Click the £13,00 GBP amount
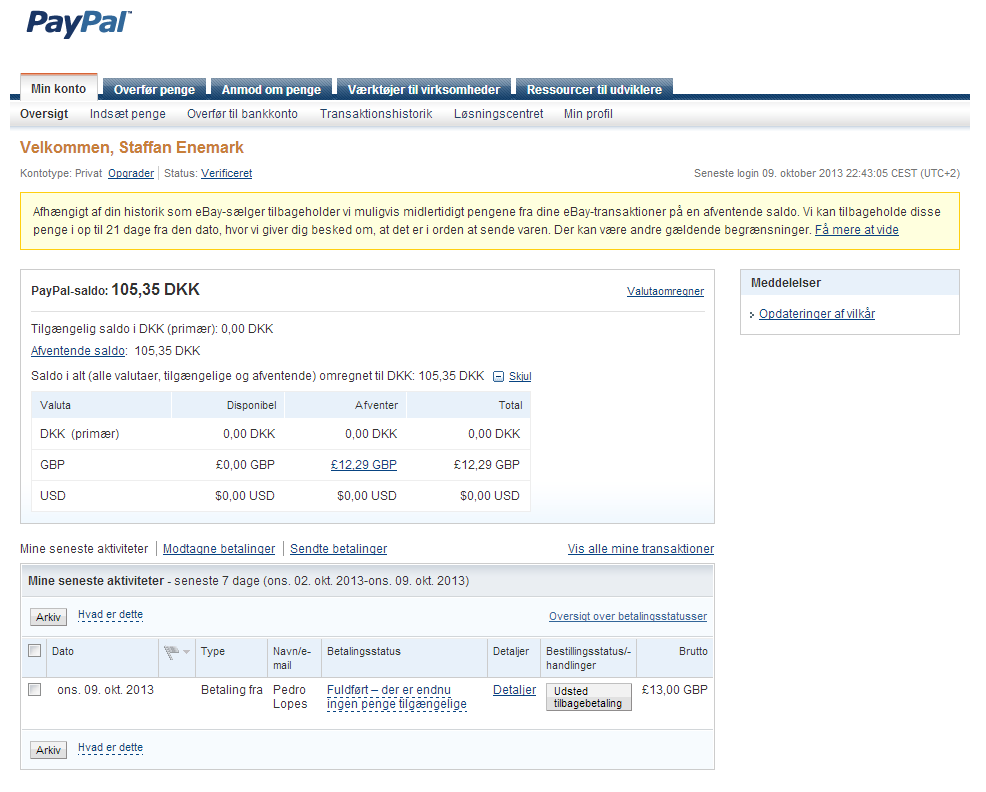The image size is (986, 792). pyautogui.click(x=675, y=690)
